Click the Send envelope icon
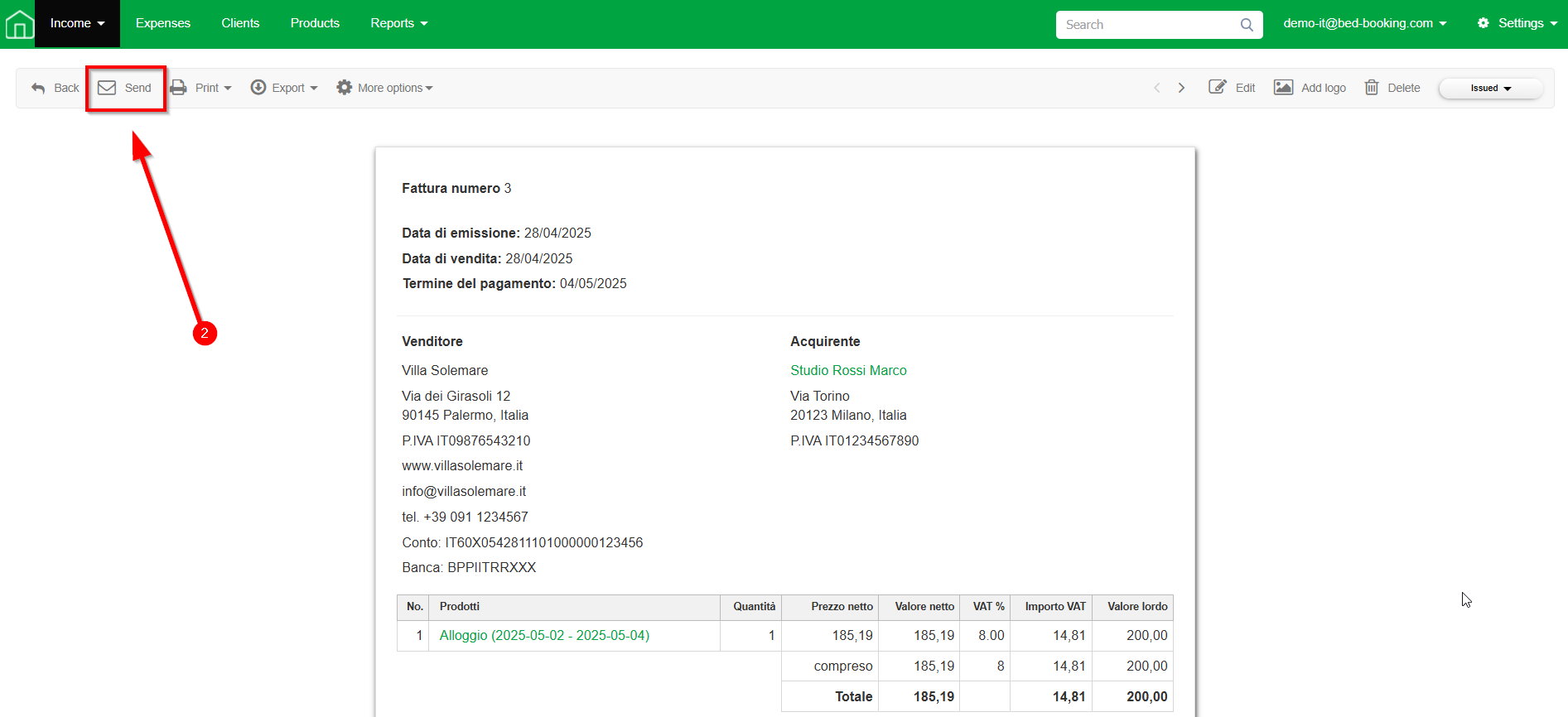 coord(107,88)
